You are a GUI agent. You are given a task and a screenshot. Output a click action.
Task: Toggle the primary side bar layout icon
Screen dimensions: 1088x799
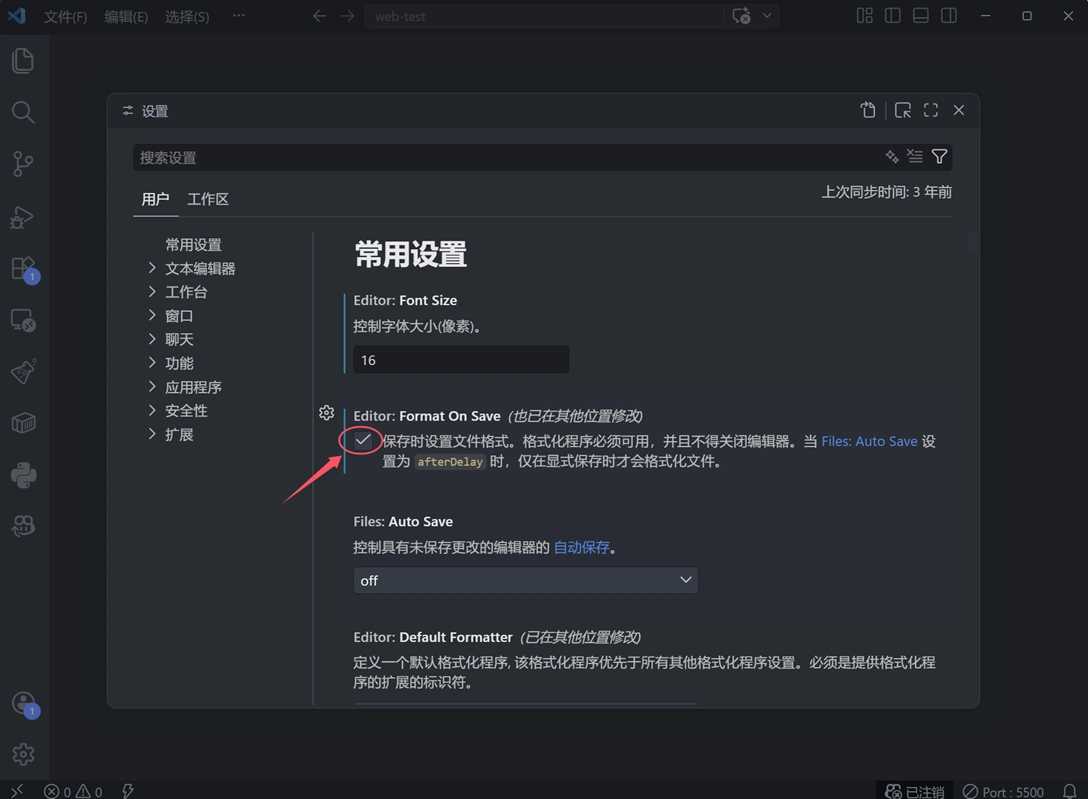click(893, 16)
